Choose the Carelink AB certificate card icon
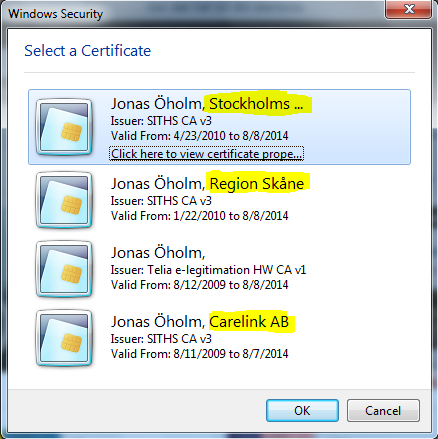 coord(64,338)
